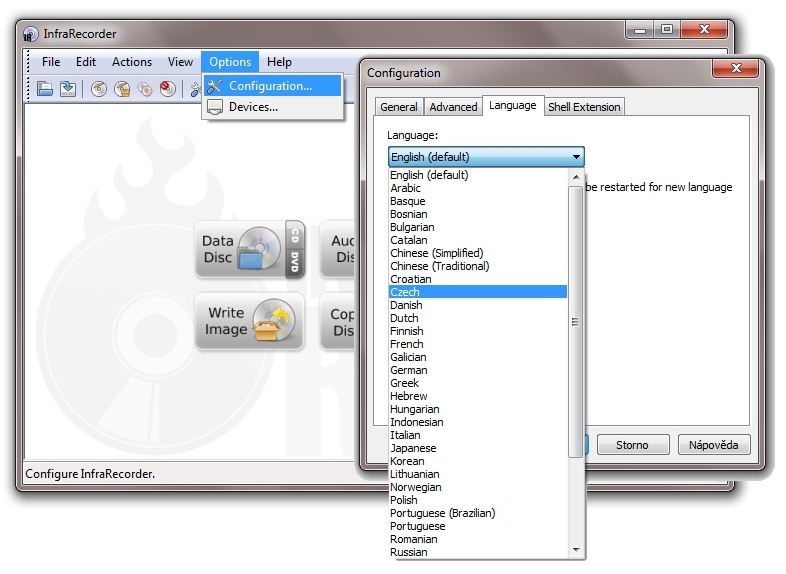Open the File menu
Screen dimensions: 786x574
(x=51, y=62)
